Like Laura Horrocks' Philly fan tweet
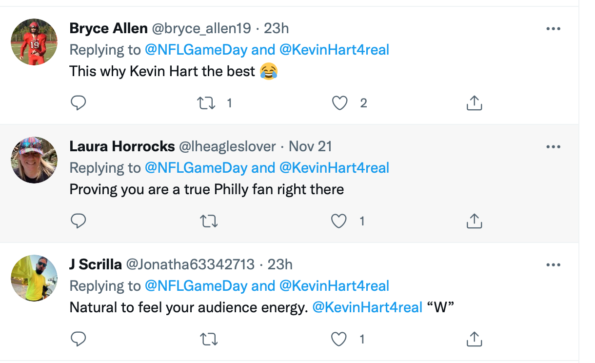595x363 pixels. pyautogui.click(x=339, y=221)
